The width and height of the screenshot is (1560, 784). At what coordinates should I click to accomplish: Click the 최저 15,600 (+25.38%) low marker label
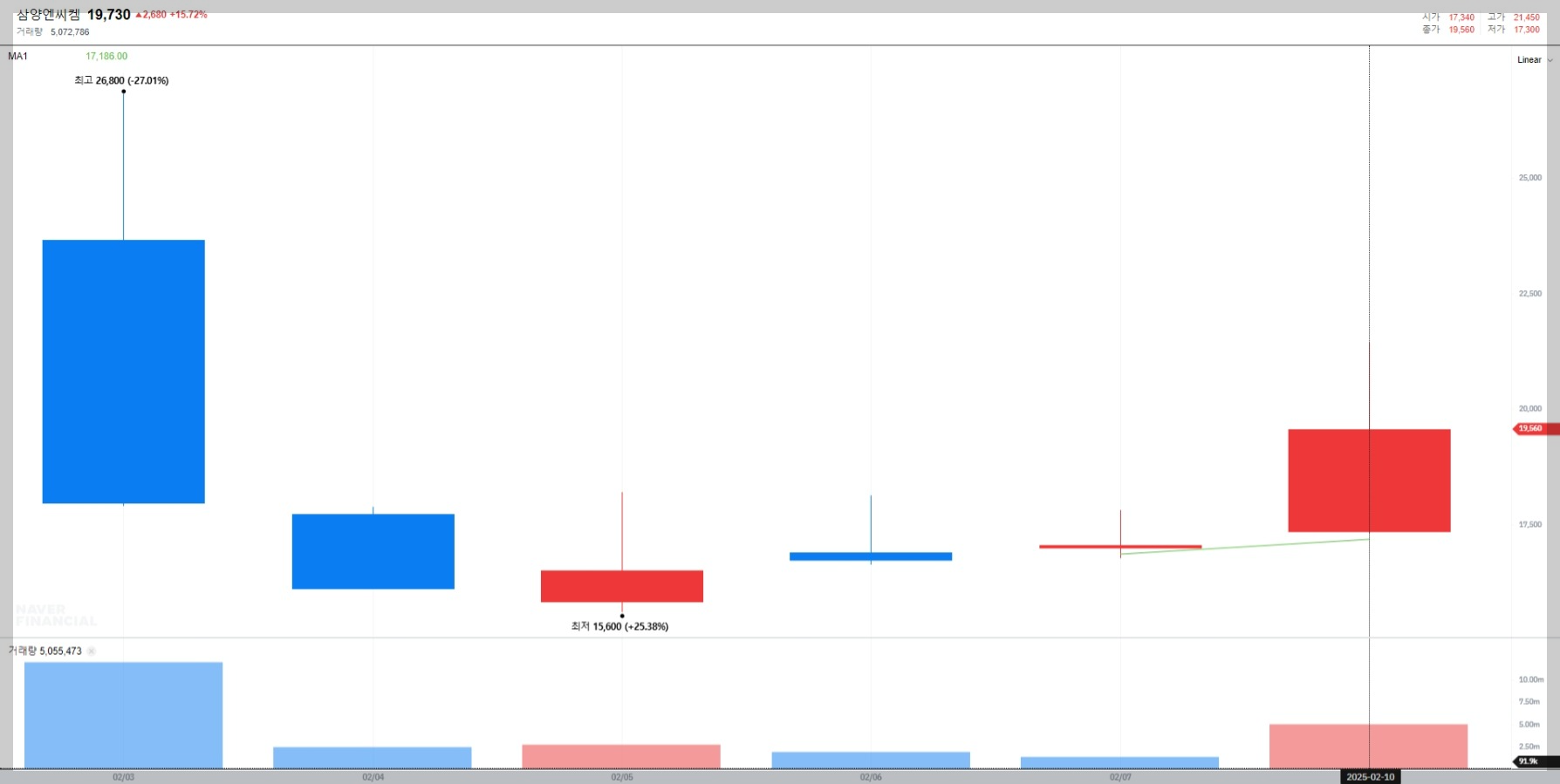pyautogui.click(x=619, y=626)
